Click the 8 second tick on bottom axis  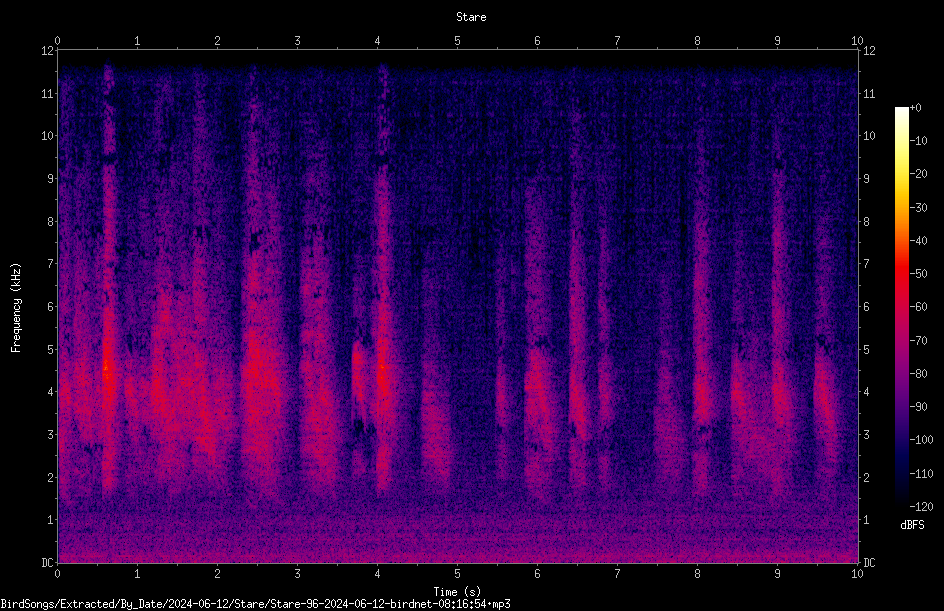[x=697, y=574]
